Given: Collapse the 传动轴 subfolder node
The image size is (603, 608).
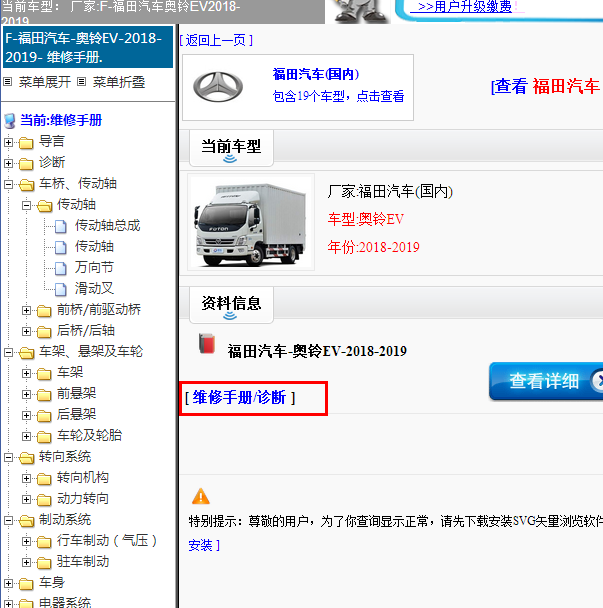Looking at the screenshot, I should 26,205.
